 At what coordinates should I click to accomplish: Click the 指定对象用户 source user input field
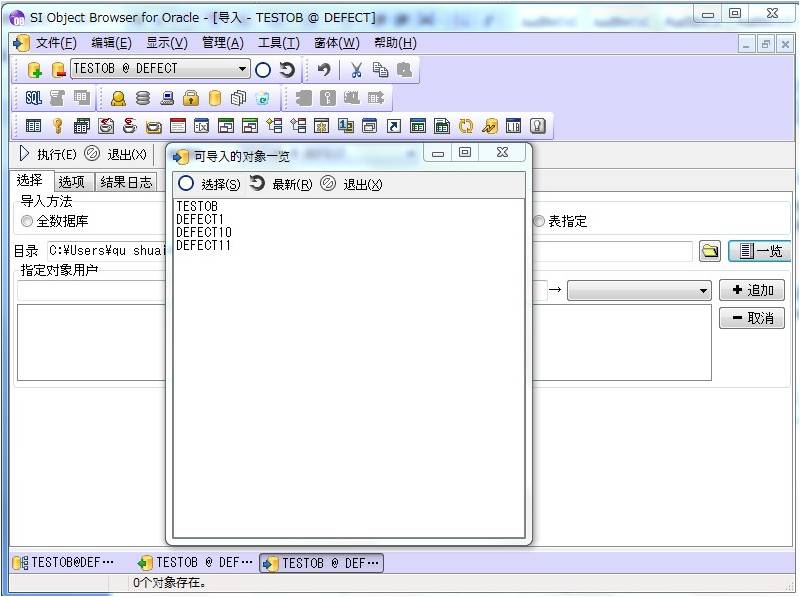[x=282, y=291]
